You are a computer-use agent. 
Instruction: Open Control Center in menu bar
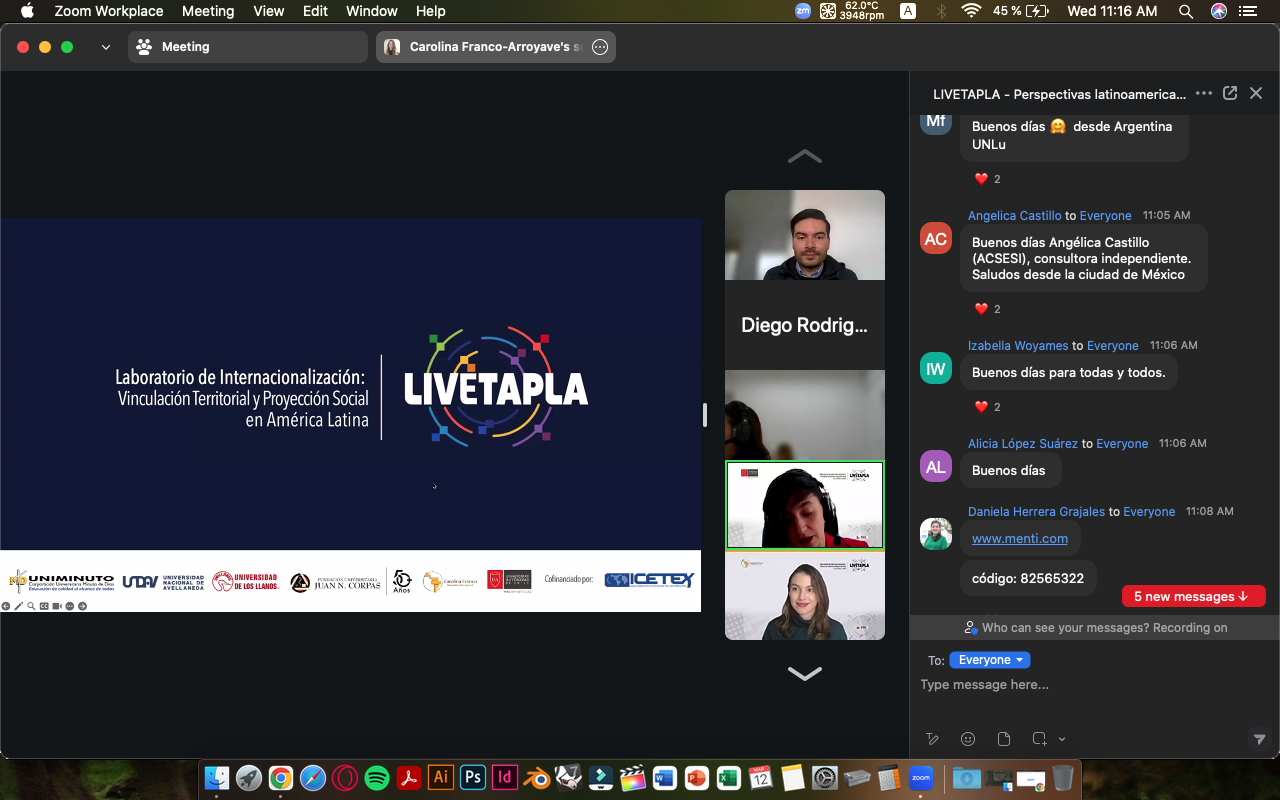[x=1247, y=11]
